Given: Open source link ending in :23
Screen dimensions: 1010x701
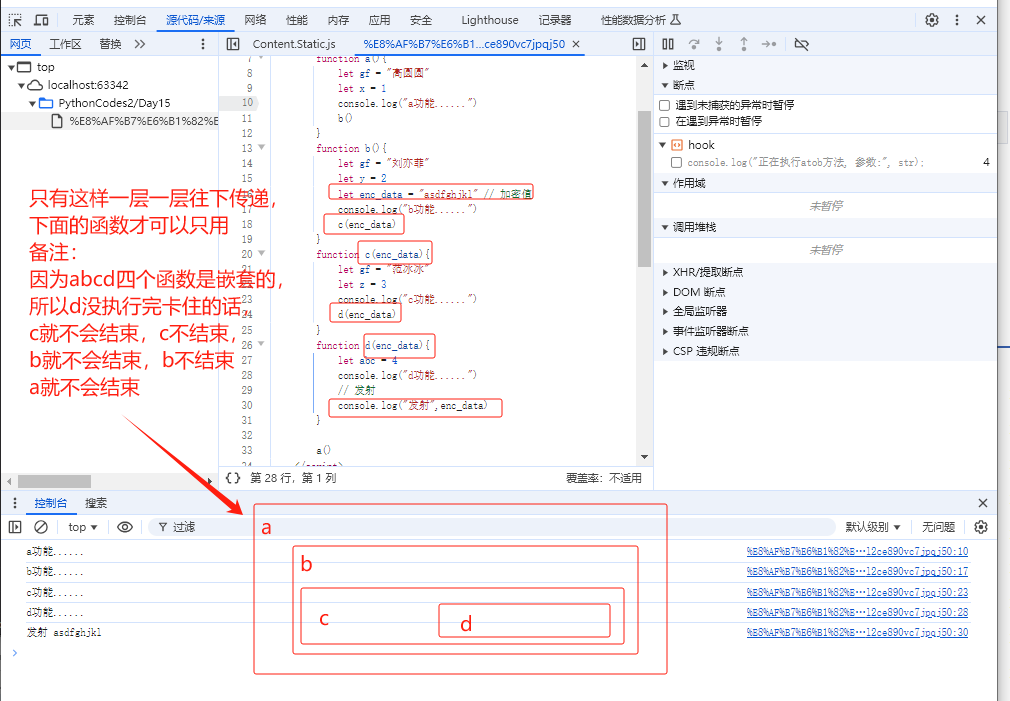Looking at the screenshot, I should click(x=857, y=592).
